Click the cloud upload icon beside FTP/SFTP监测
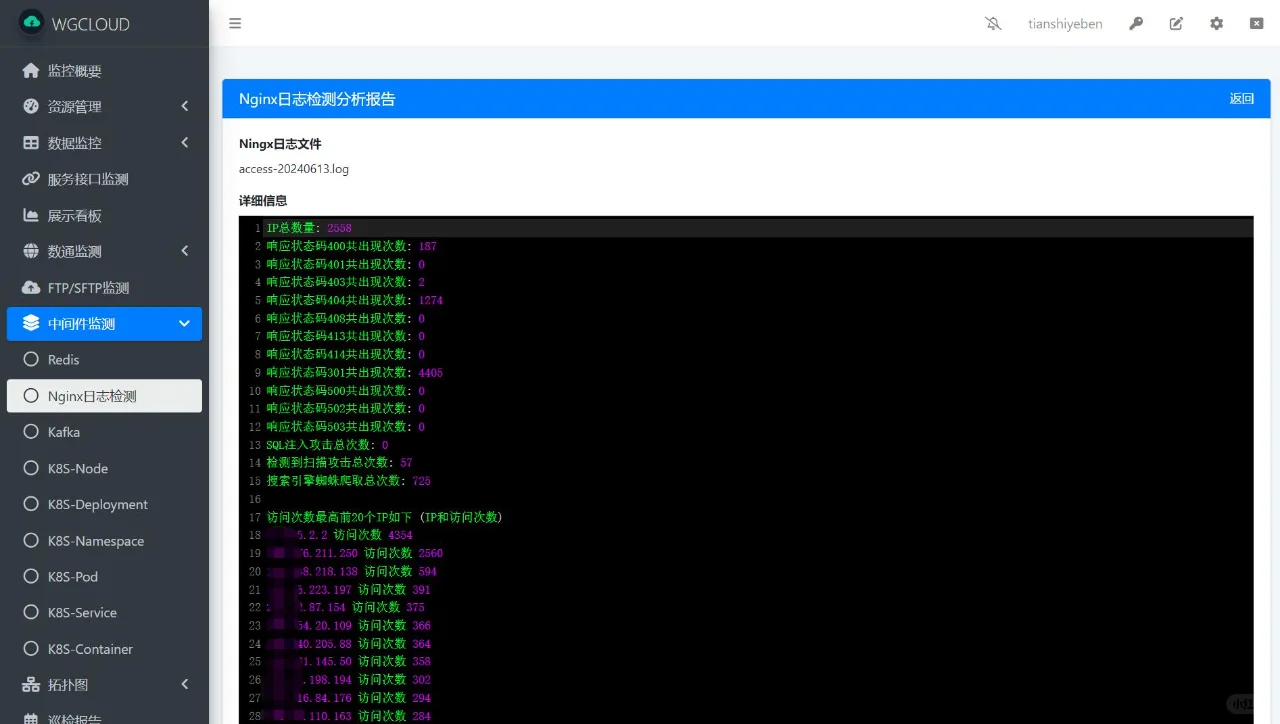The width and height of the screenshot is (1280, 724). click(x=31, y=287)
